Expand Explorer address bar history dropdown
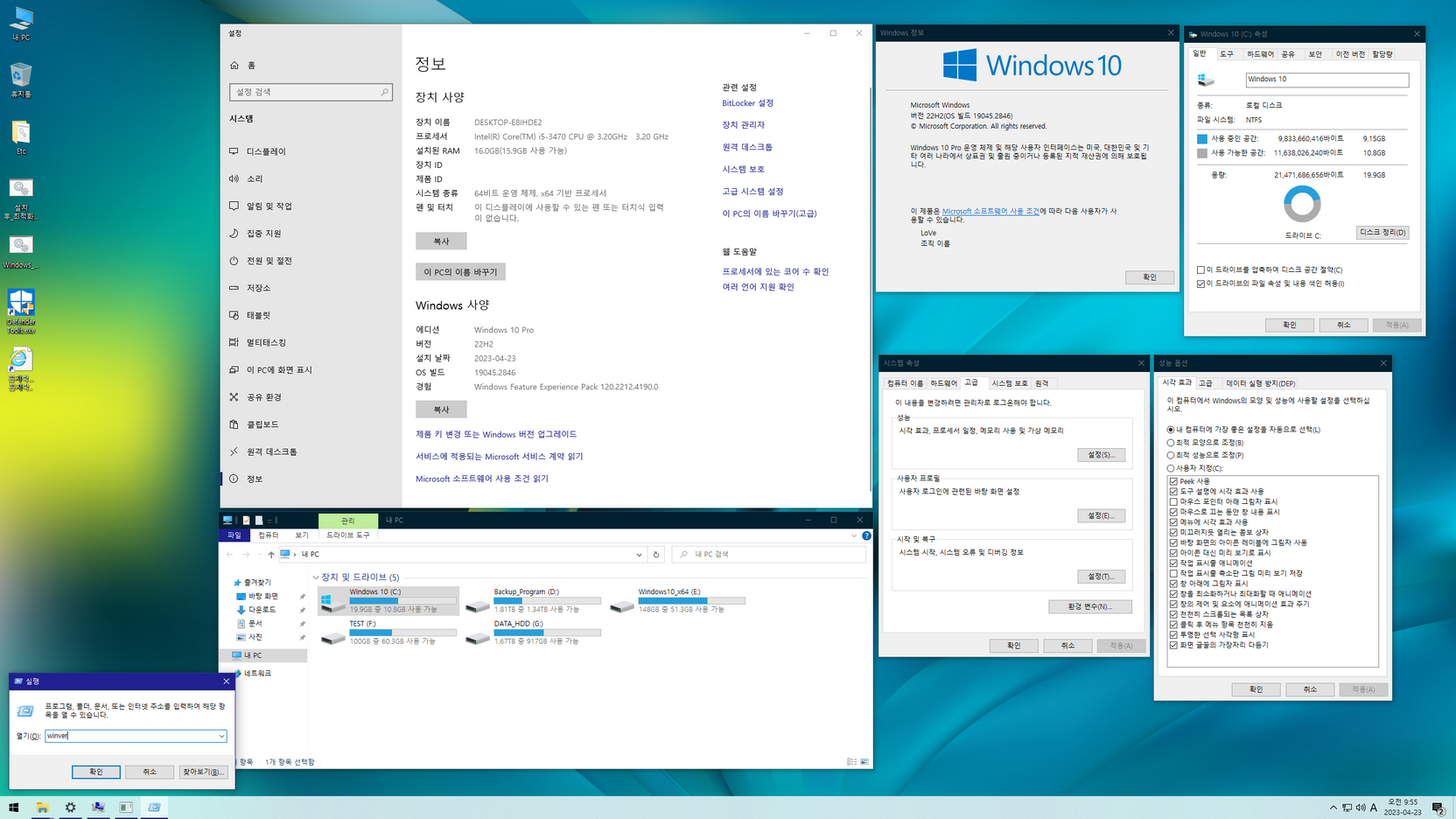This screenshot has width=1456, height=819. point(639,554)
